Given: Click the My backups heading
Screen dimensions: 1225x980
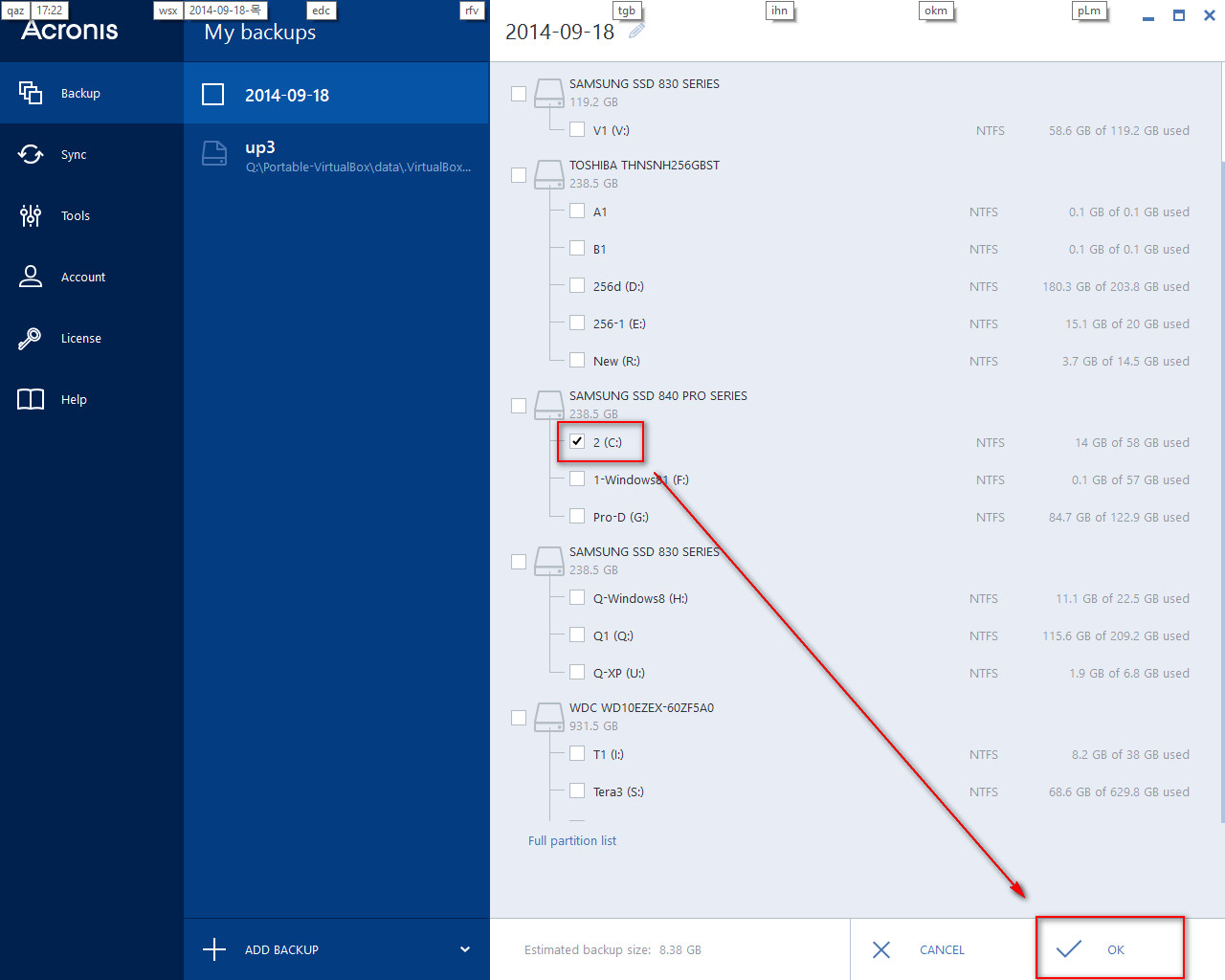Looking at the screenshot, I should coord(260,33).
